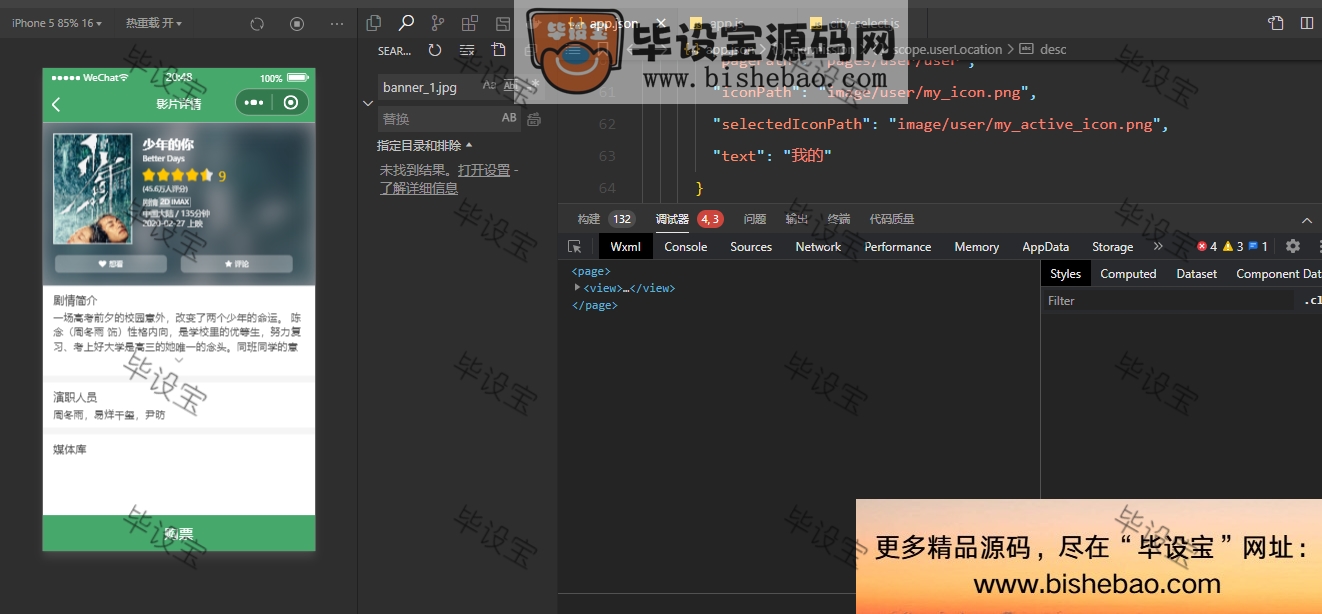Open the split editor icon at top right

point(1306,23)
